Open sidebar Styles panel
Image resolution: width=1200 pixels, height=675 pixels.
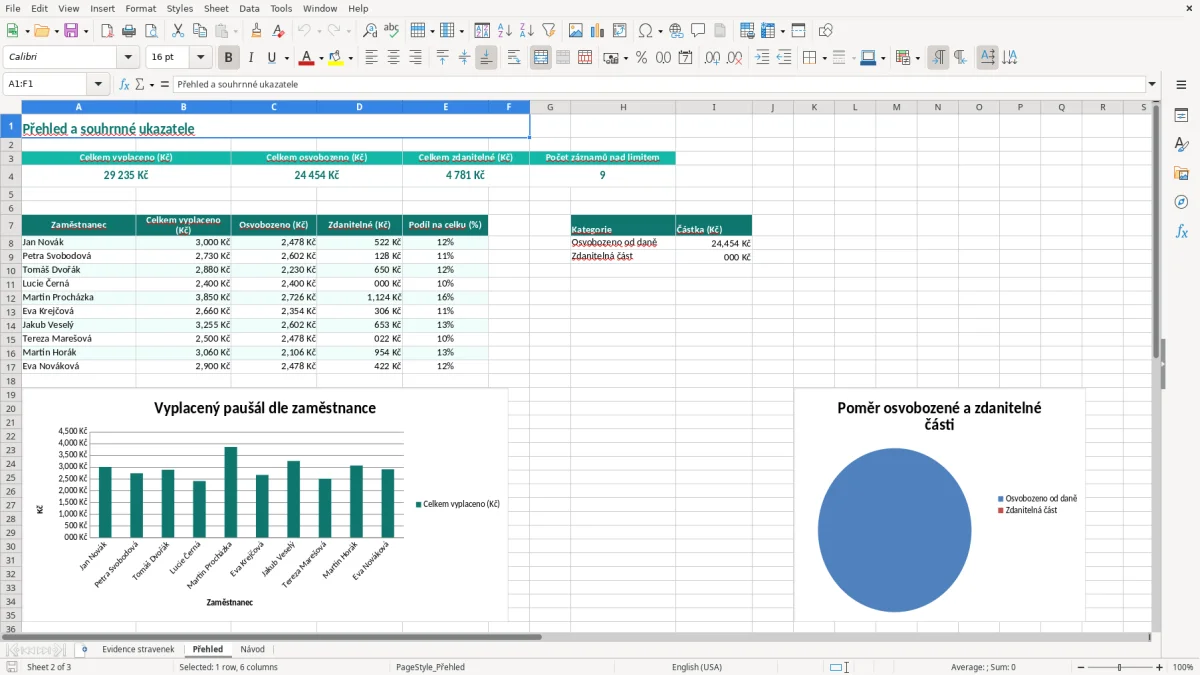(1181, 145)
